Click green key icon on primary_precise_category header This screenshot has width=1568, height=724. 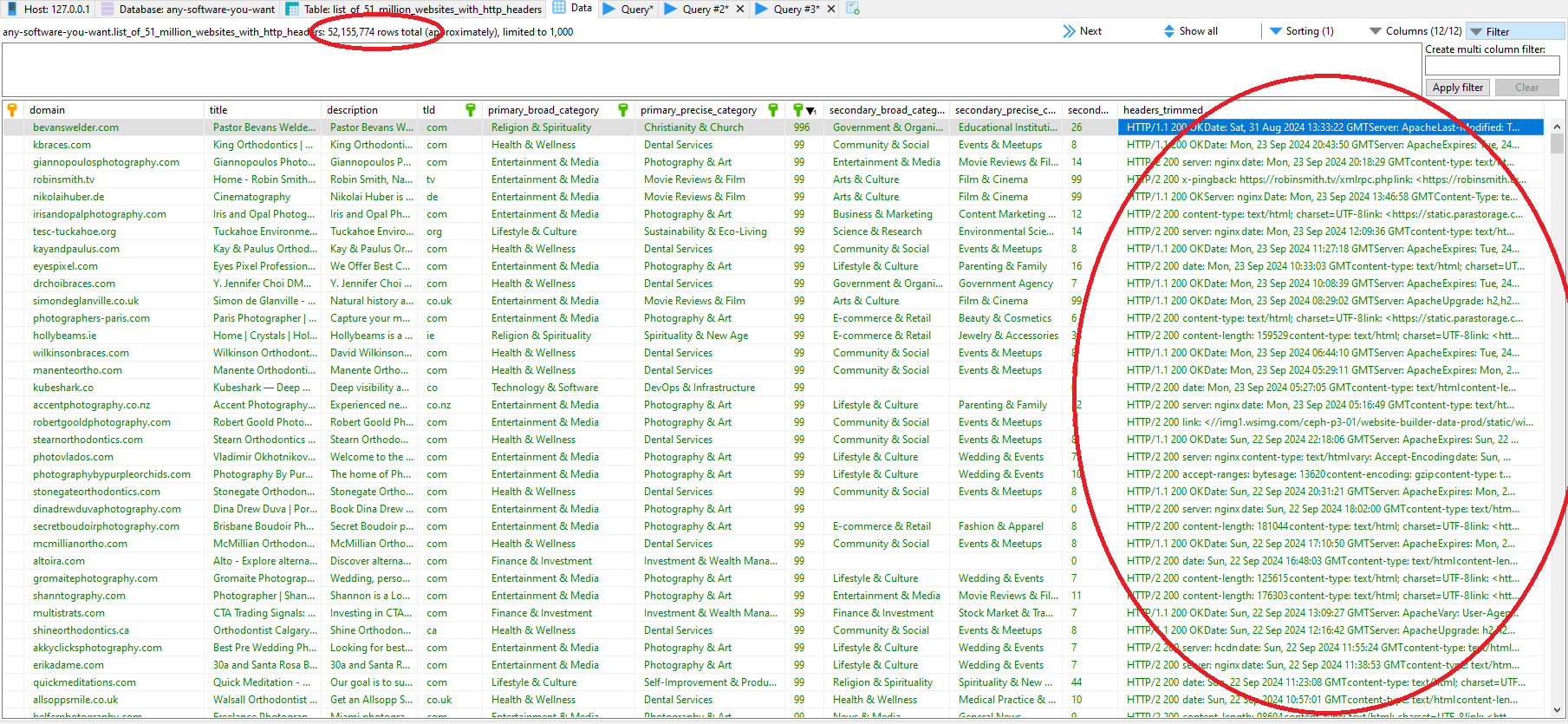click(x=772, y=110)
